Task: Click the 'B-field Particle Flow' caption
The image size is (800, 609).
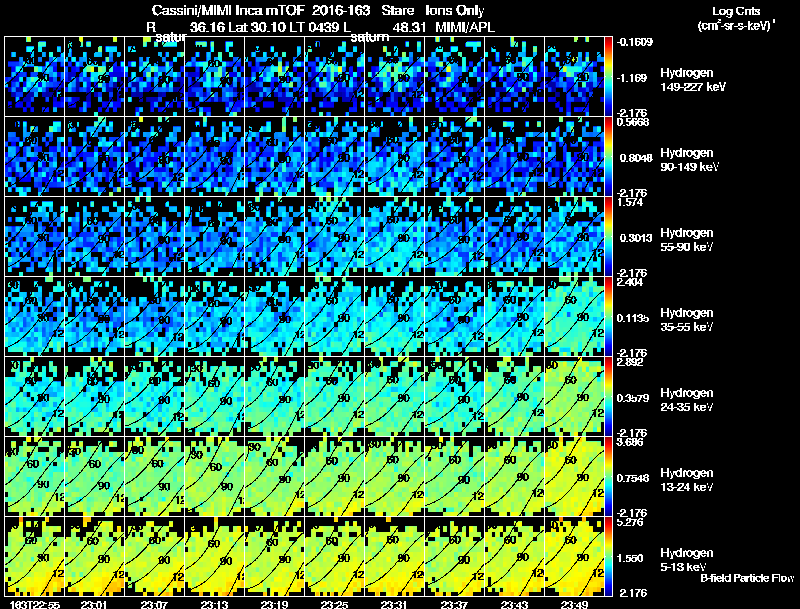Action: click(747, 578)
